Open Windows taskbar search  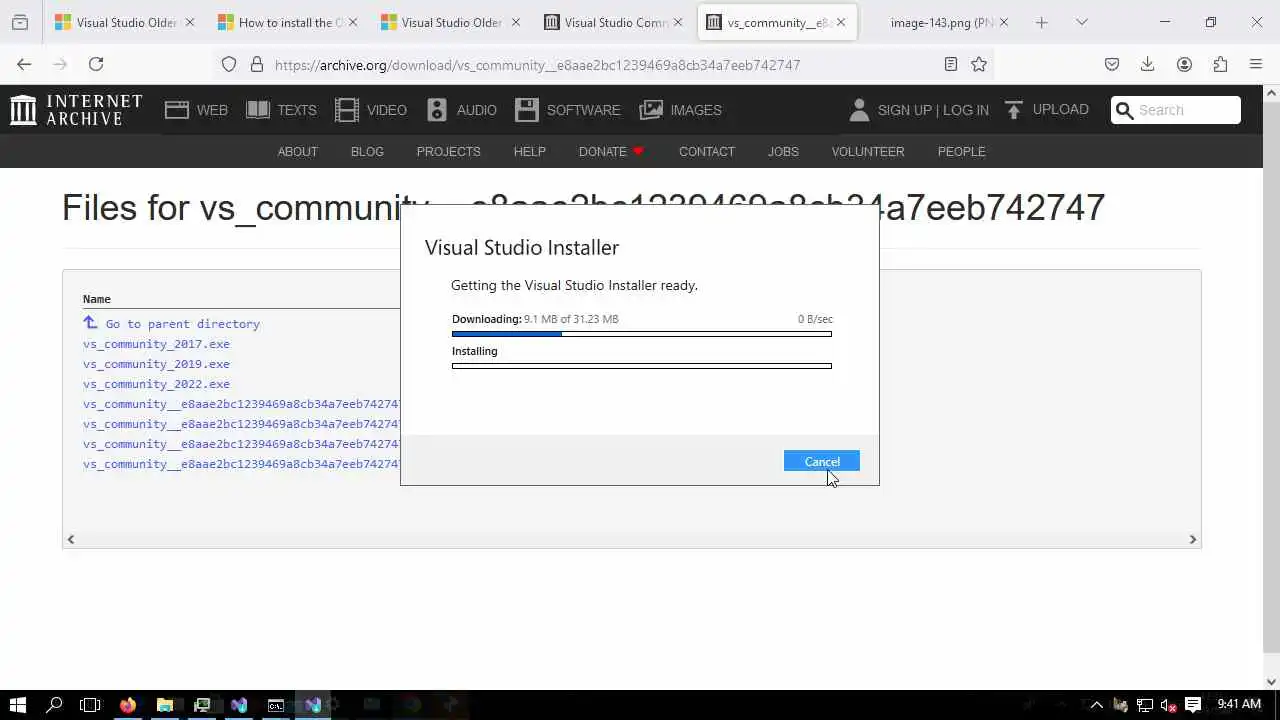point(54,705)
